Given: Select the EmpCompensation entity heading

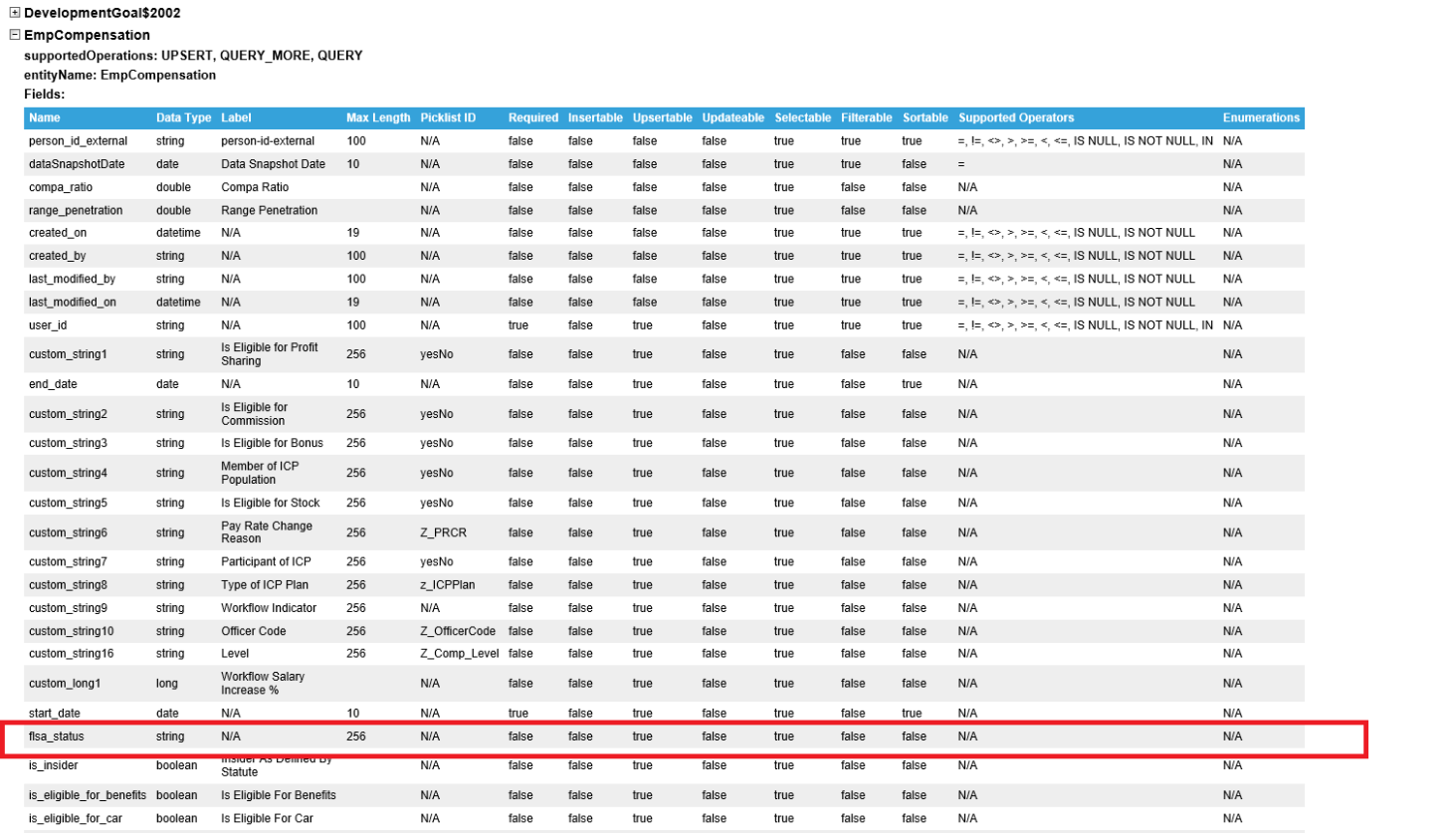Looking at the screenshot, I should 87,35.
